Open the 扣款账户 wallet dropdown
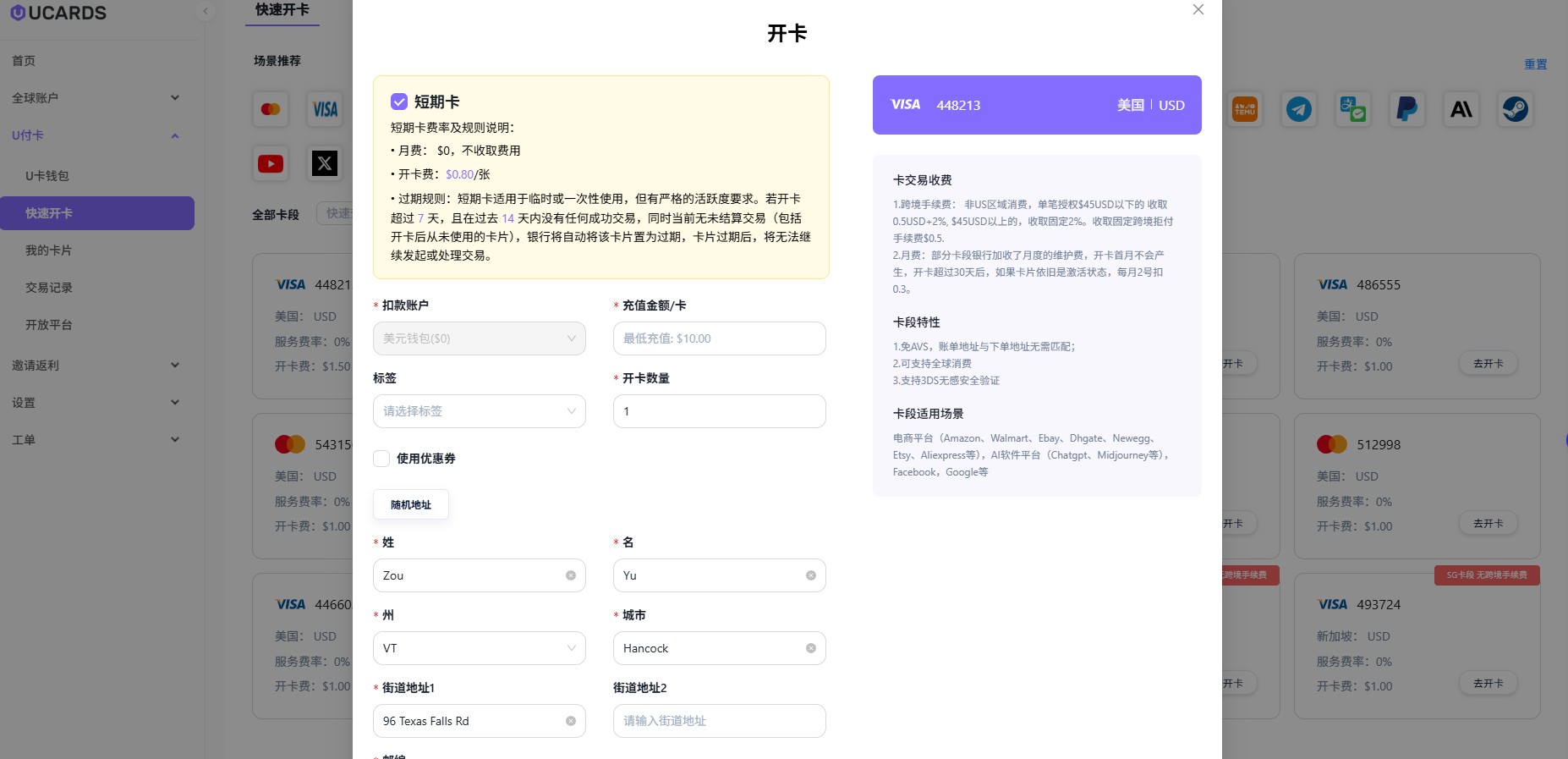Screen dimensions: 1568x759 click(x=480, y=338)
